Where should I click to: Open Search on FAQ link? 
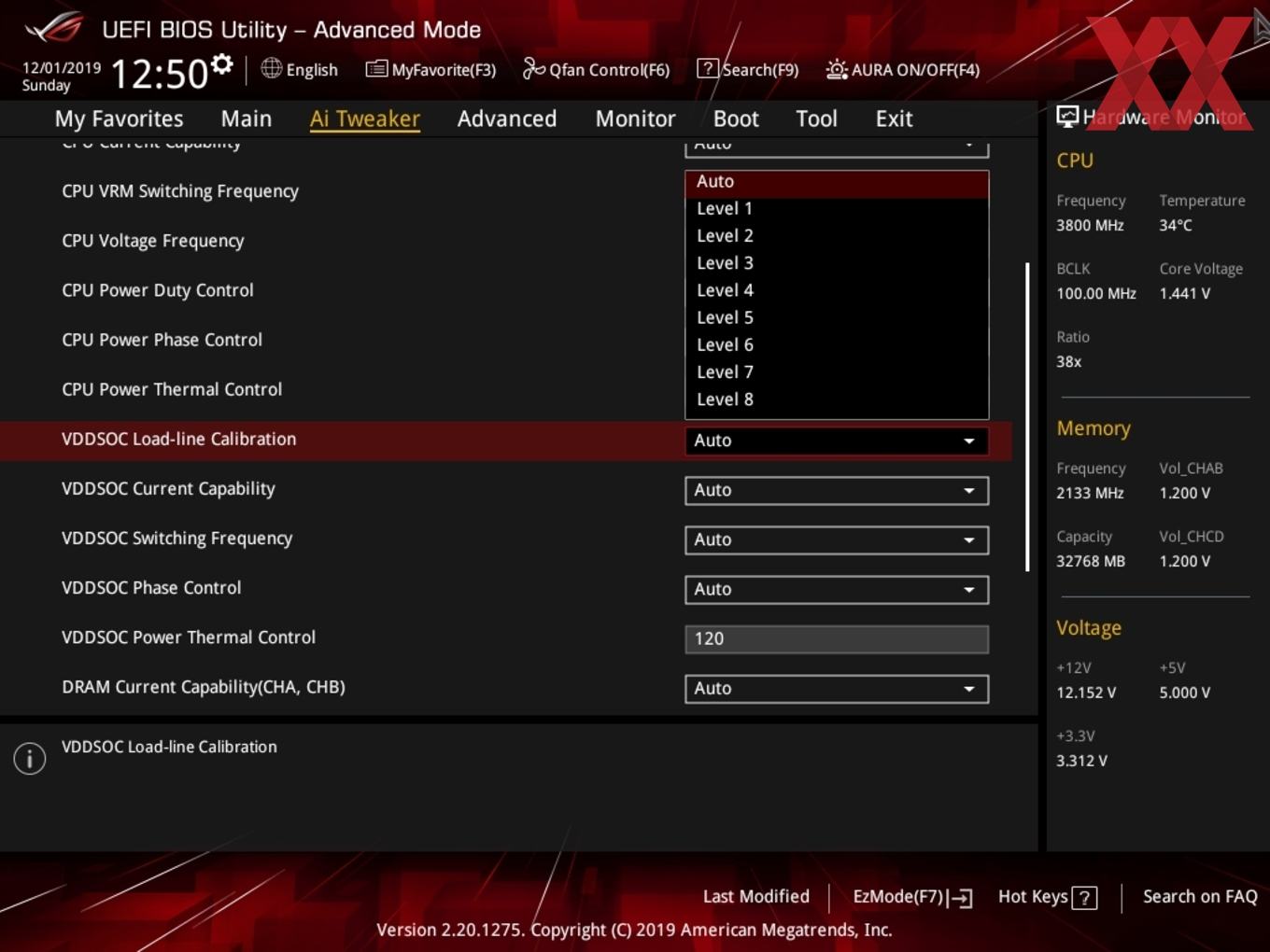pos(1200,897)
